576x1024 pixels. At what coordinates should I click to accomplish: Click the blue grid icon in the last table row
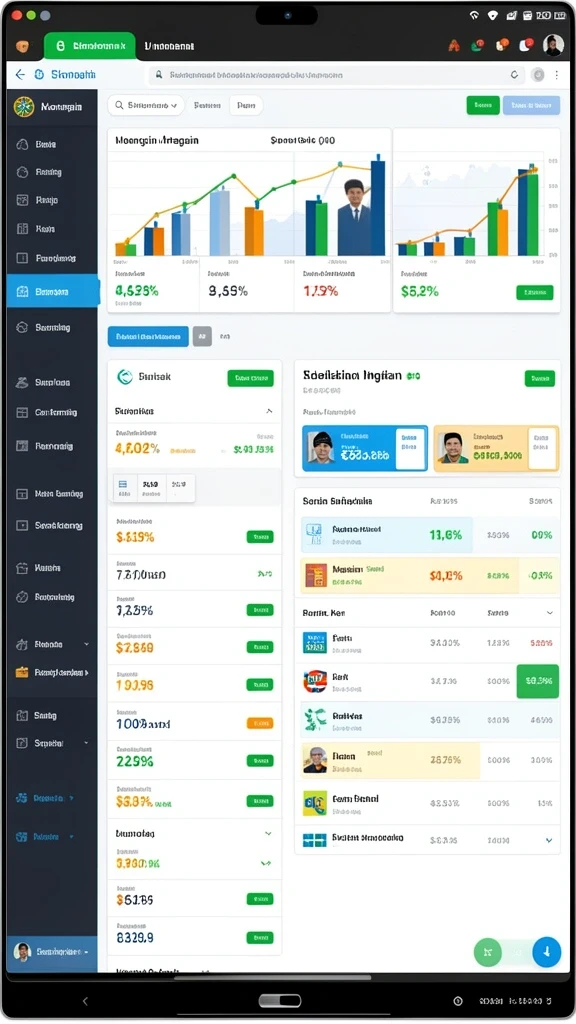point(315,840)
